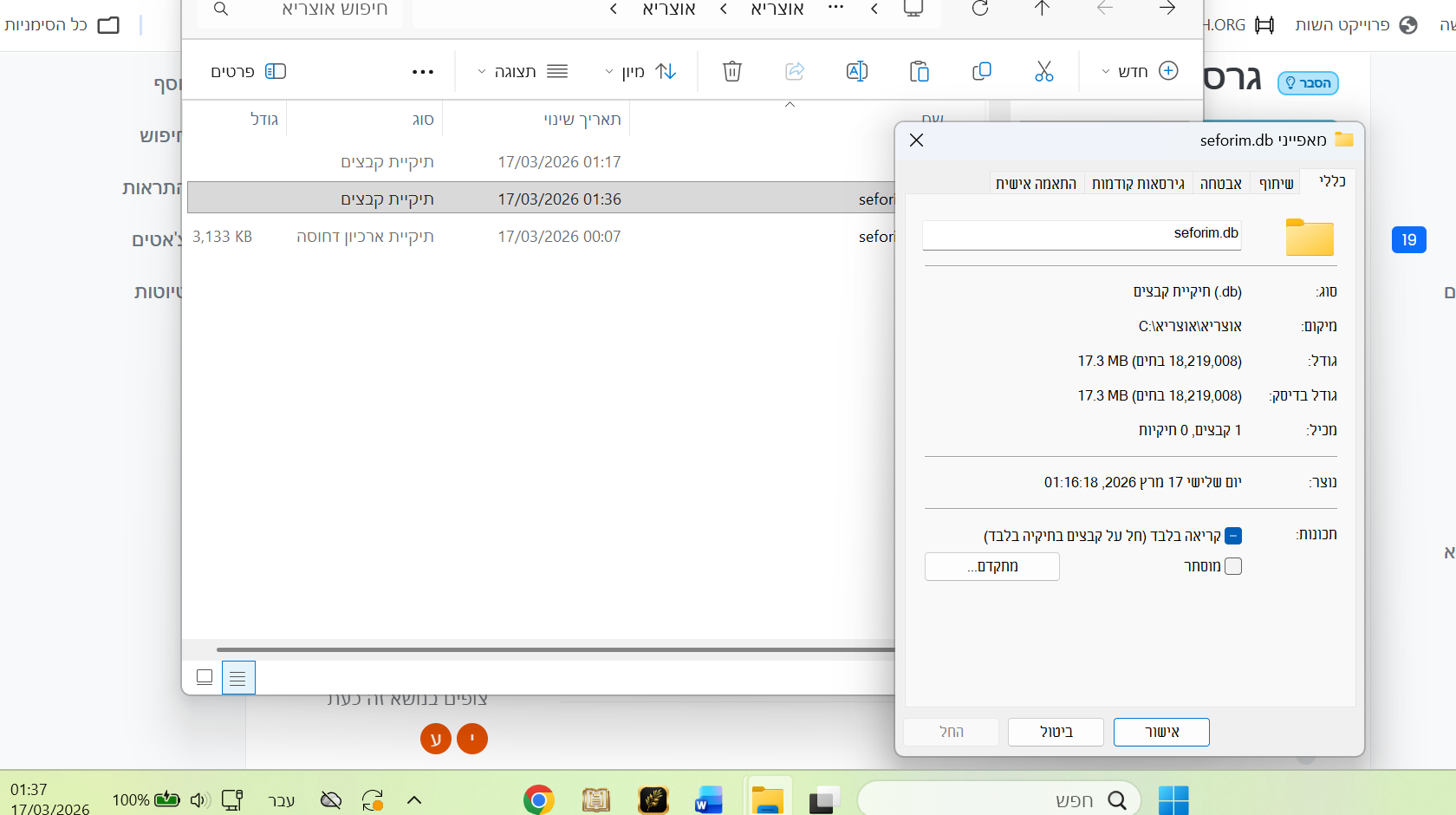Select the compressed archive row sized 3,133 KB

tap(541, 237)
